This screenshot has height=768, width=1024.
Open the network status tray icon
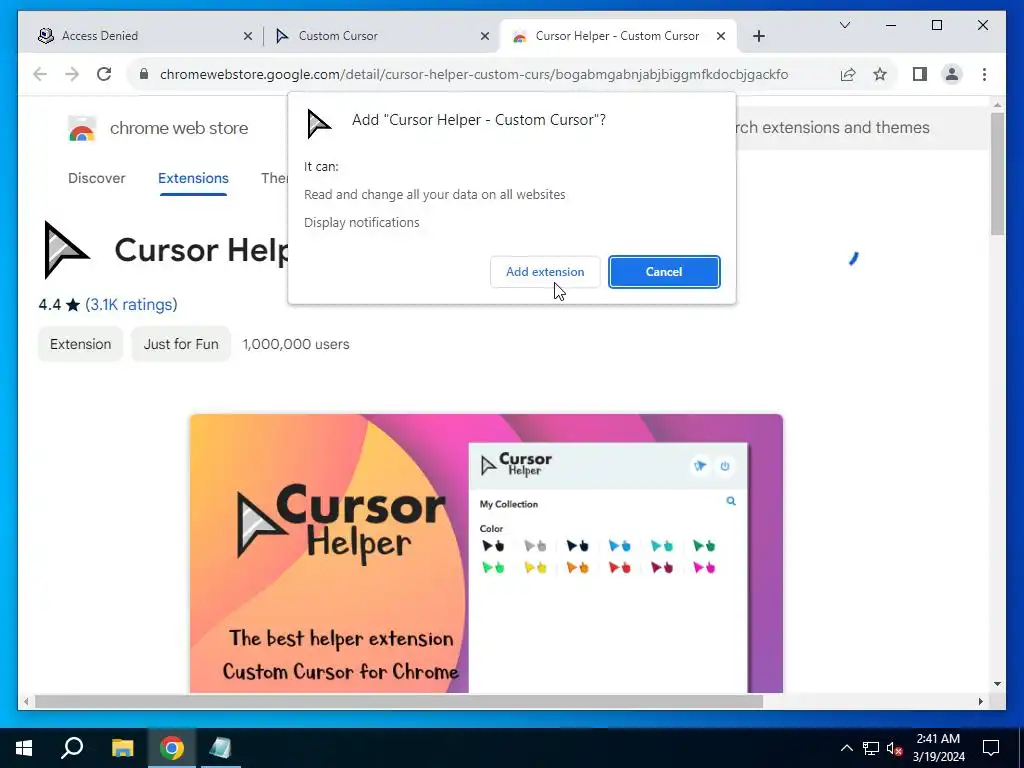871,748
